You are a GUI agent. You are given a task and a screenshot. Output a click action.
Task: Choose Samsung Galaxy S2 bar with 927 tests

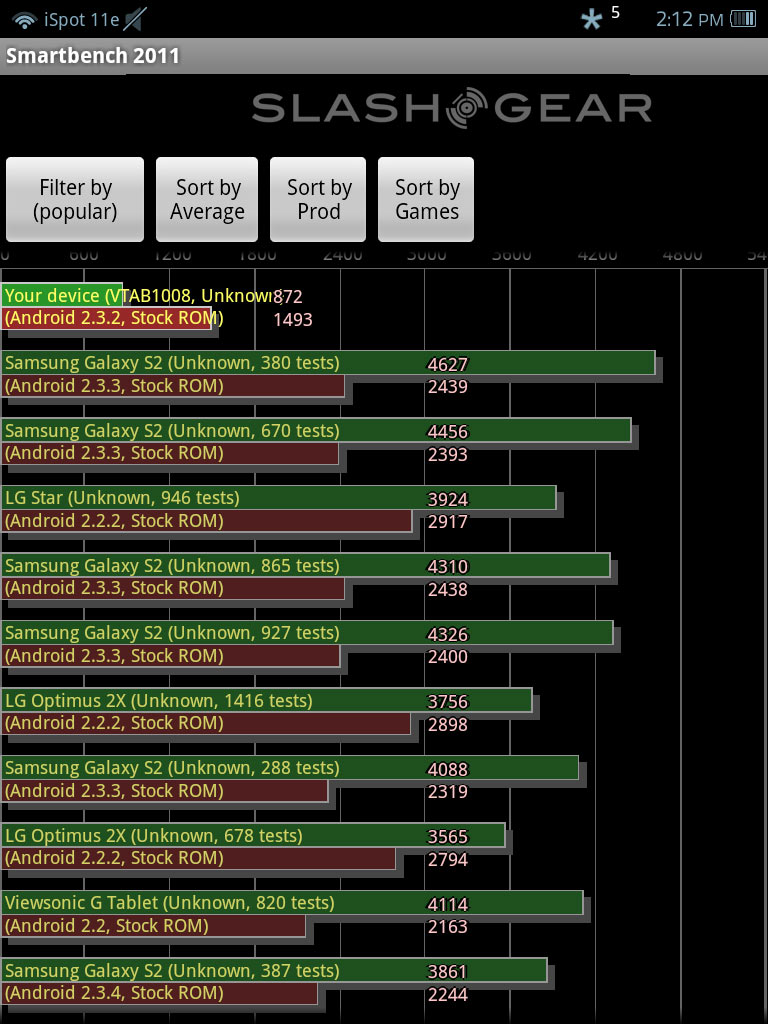[x=306, y=633]
